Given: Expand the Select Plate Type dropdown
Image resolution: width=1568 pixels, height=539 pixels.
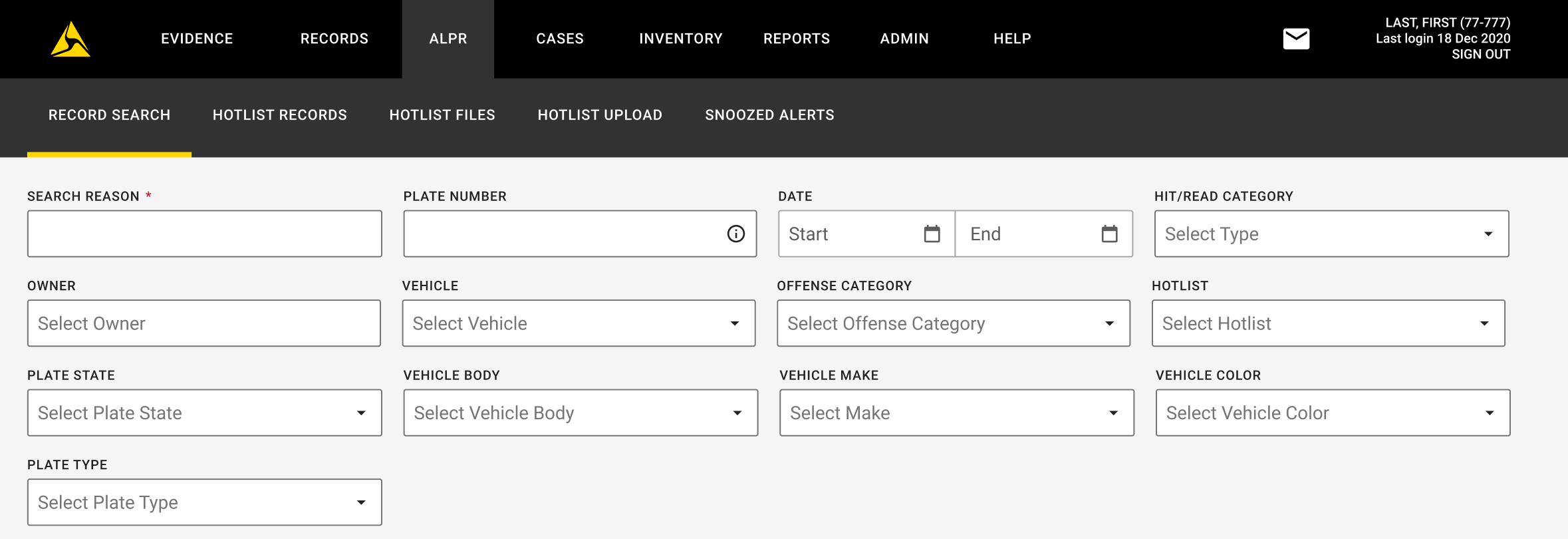Looking at the screenshot, I should click(204, 502).
